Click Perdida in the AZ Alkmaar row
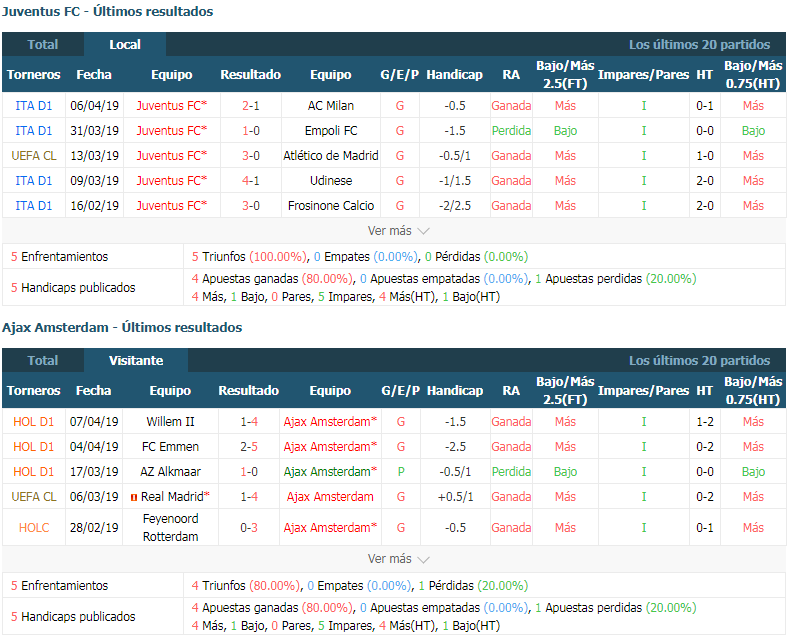Image resolution: width=788 pixels, height=639 pixels. pyautogui.click(x=511, y=472)
